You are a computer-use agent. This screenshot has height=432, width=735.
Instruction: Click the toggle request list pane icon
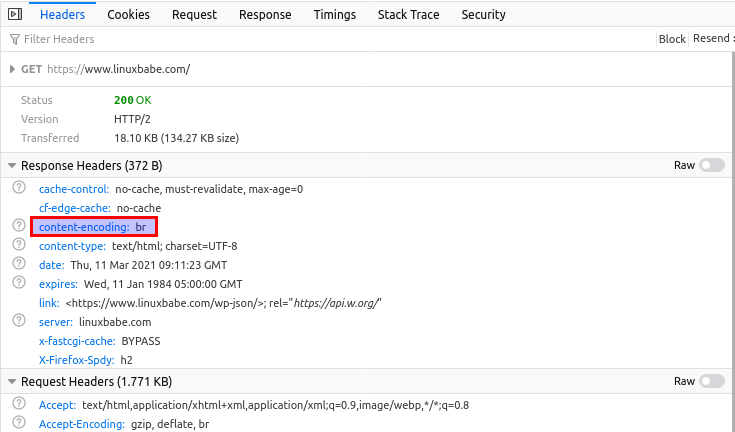[x=15, y=15]
